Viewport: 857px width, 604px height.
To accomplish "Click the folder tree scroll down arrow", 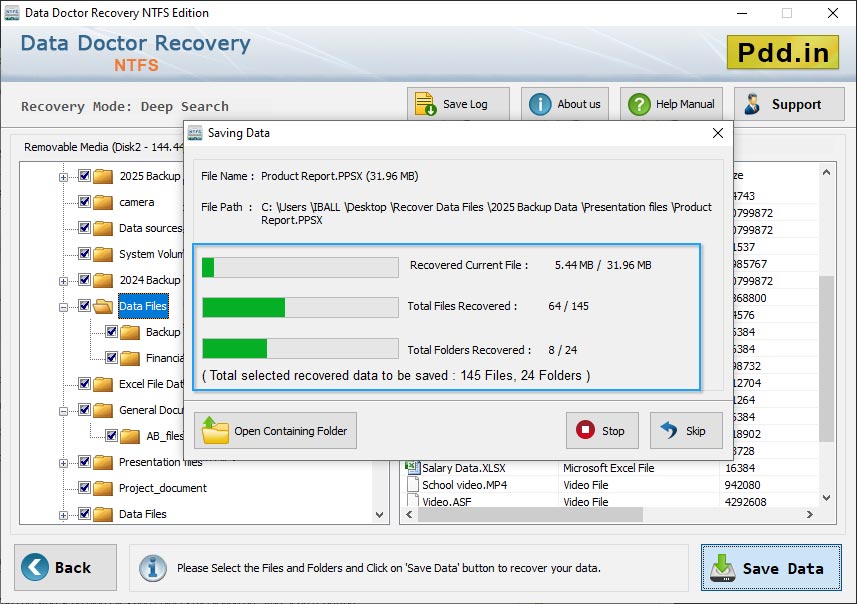I will coord(379,515).
